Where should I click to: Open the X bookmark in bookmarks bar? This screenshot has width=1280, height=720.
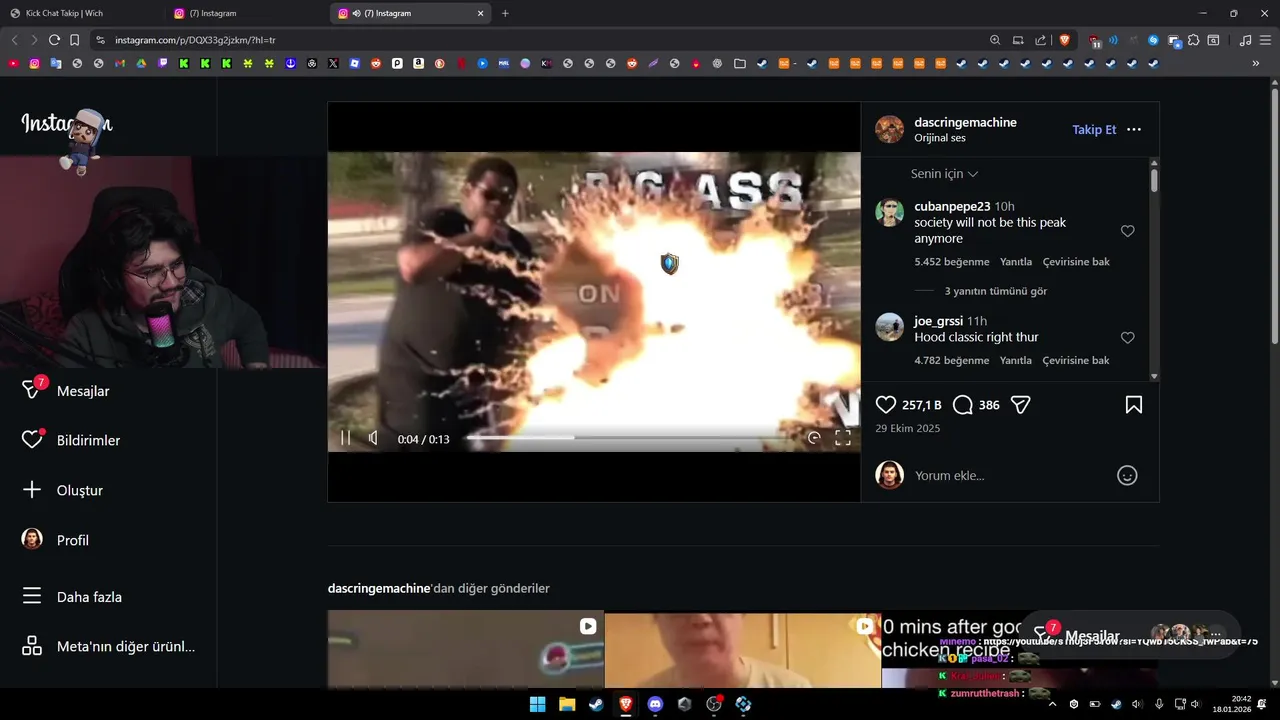point(333,63)
